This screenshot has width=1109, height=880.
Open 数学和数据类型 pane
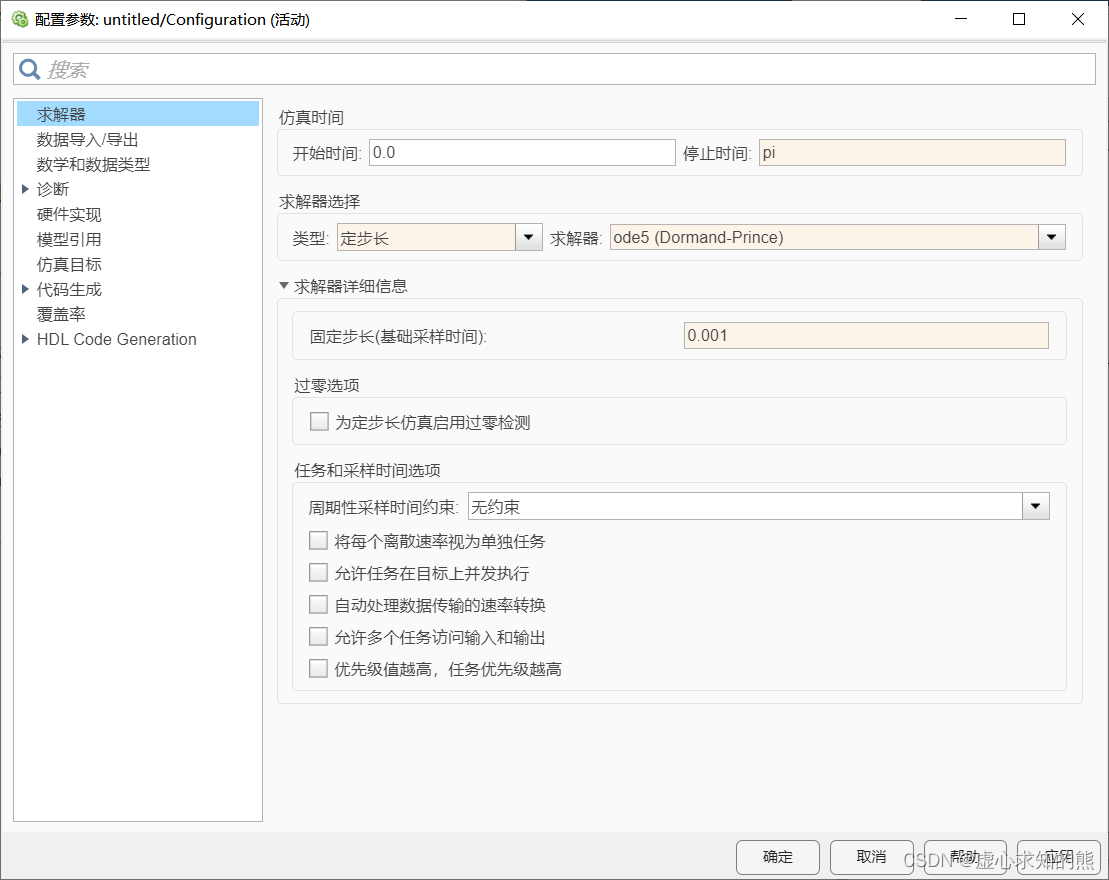(x=93, y=164)
